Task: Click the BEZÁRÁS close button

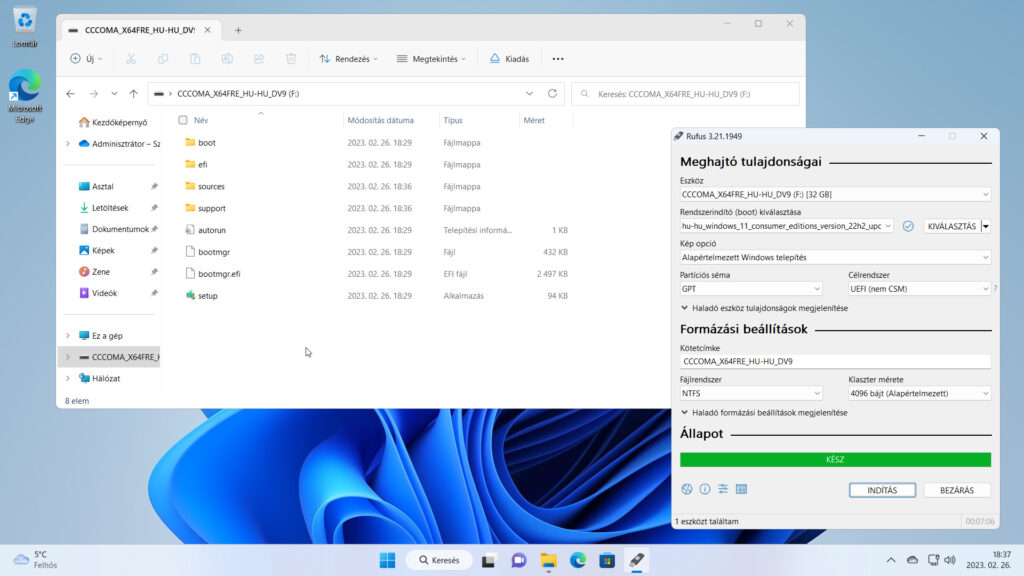Action: pyautogui.click(x=957, y=490)
